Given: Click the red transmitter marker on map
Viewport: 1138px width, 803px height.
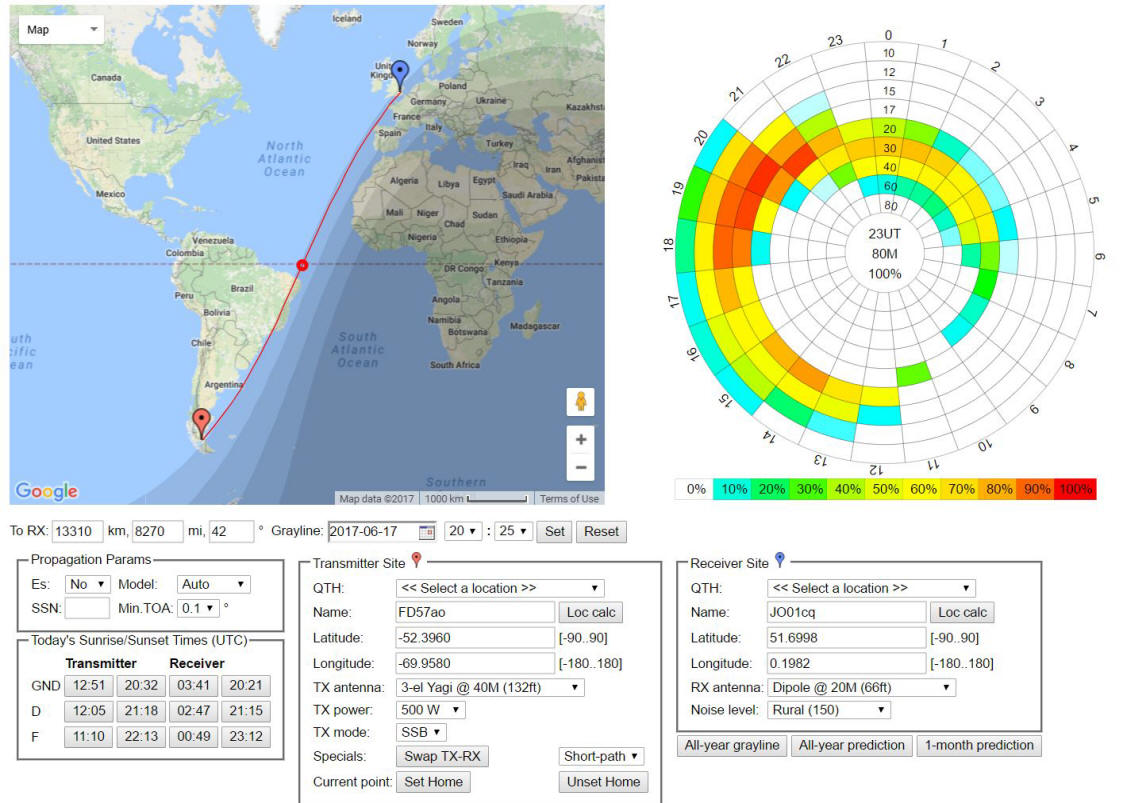Looking at the screenshot, I should tap(202, 422).
